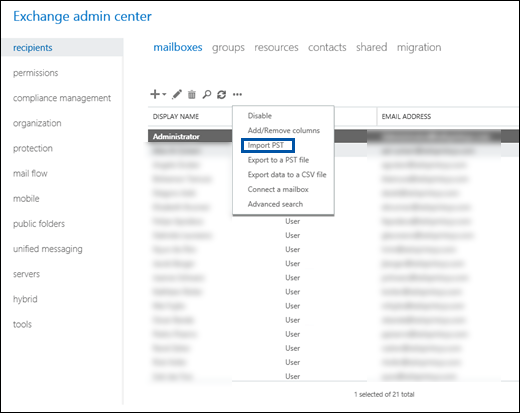The width and height of the screenshot is (520, 413).
Task: Click the three-dots more options icon
Action: [237, 95]
